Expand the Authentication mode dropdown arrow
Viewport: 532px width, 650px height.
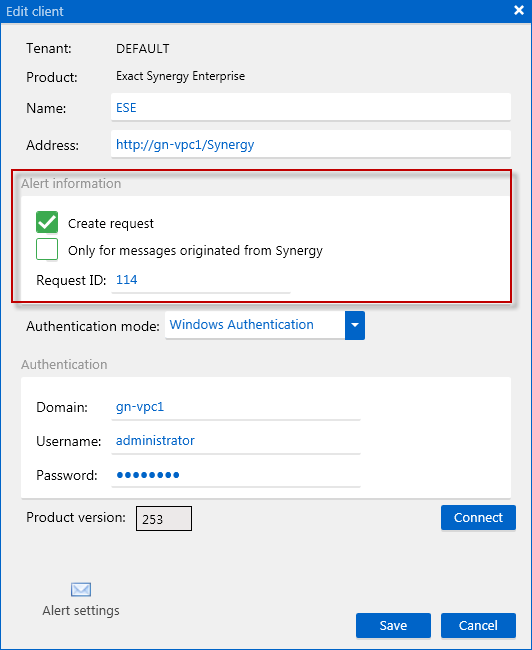point(355,325)
